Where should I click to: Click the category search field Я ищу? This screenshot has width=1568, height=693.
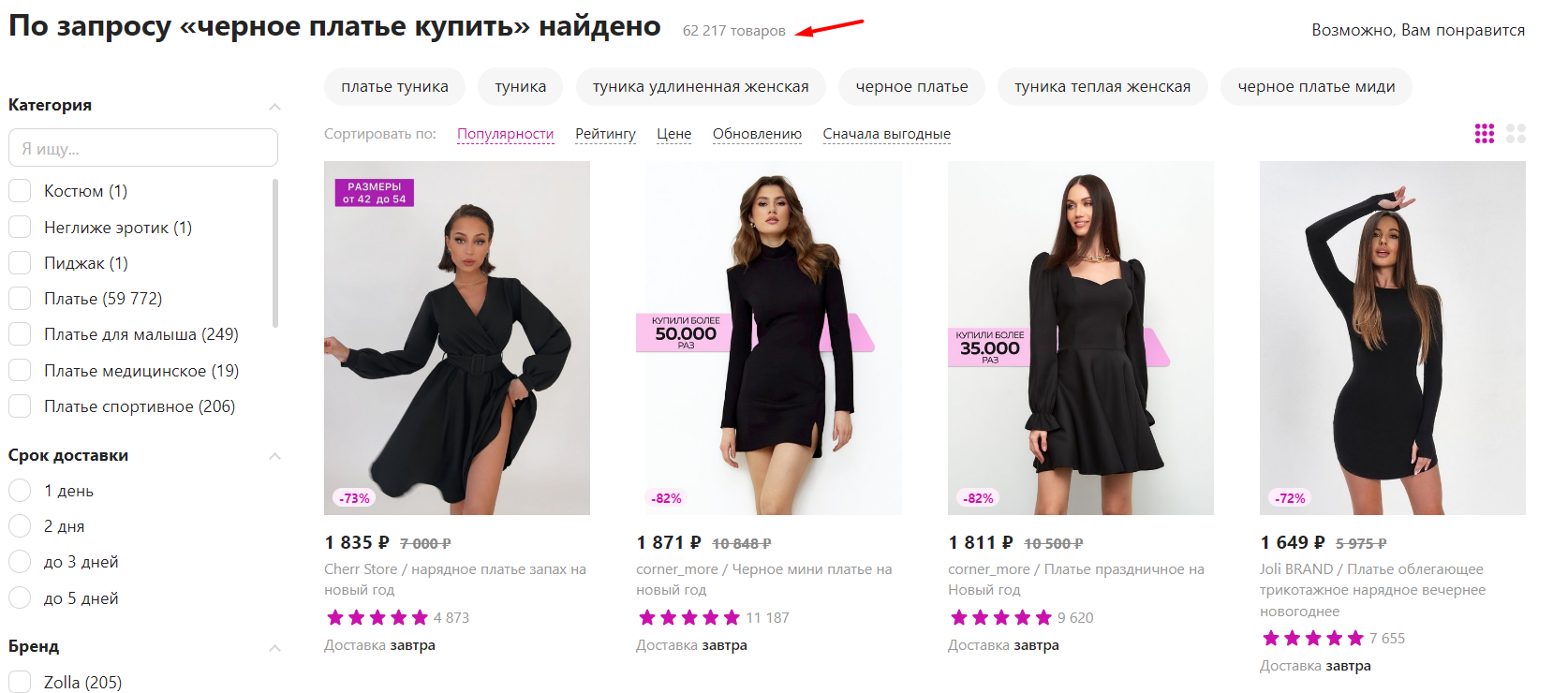tap(143, 148)
